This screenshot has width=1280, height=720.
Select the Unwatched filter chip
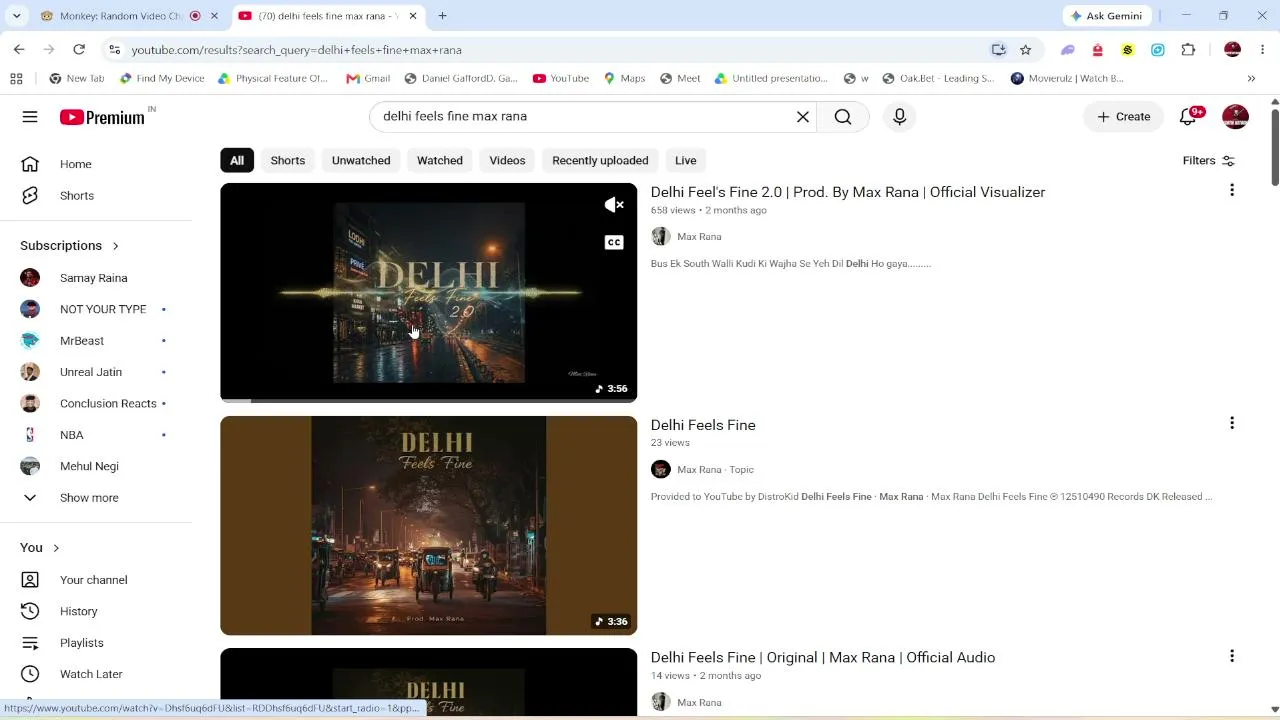click(x=361, y=160)
